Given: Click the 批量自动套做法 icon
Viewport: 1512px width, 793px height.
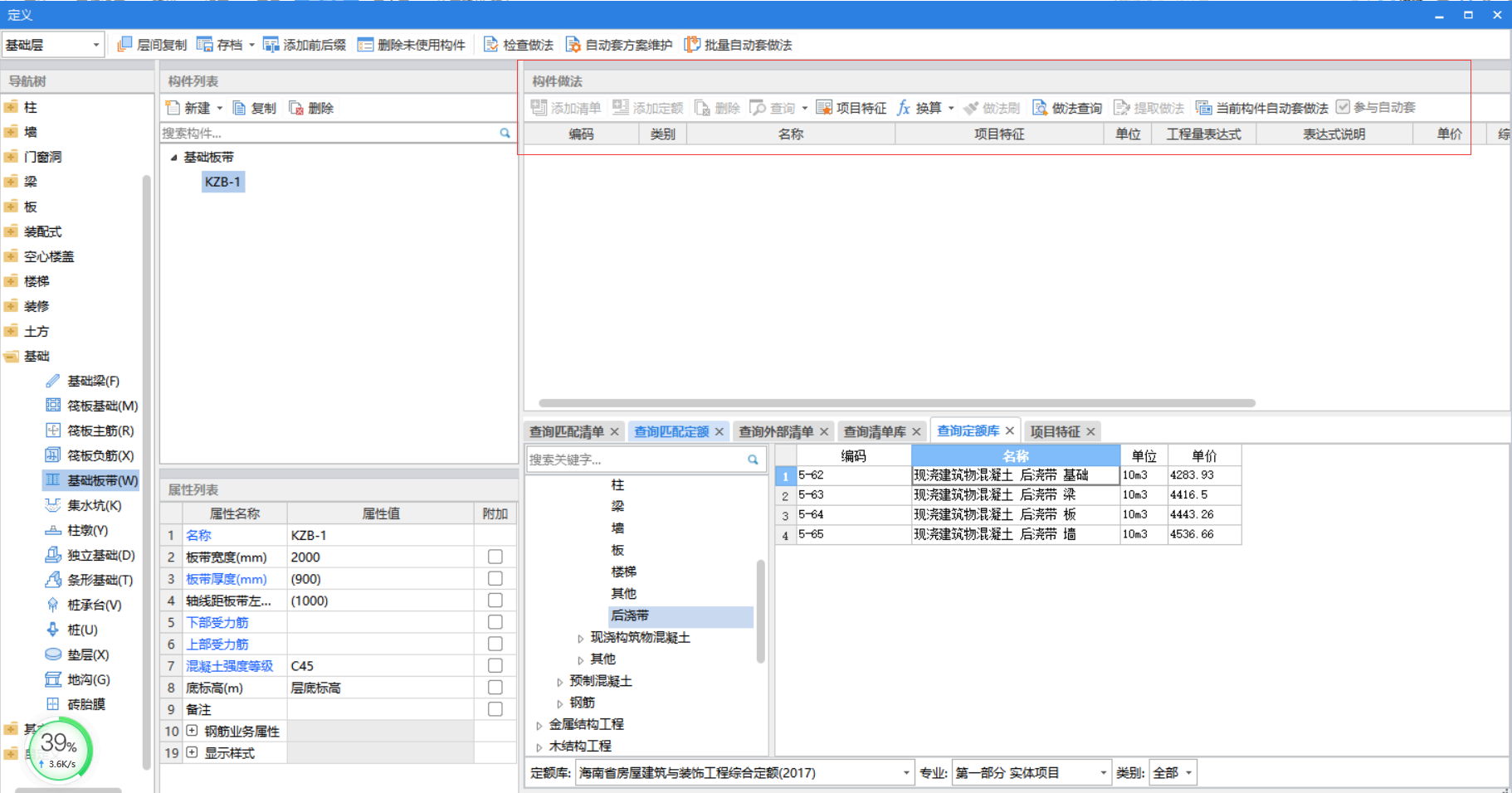Looking at the screenshot, I should tap(692, 45).
